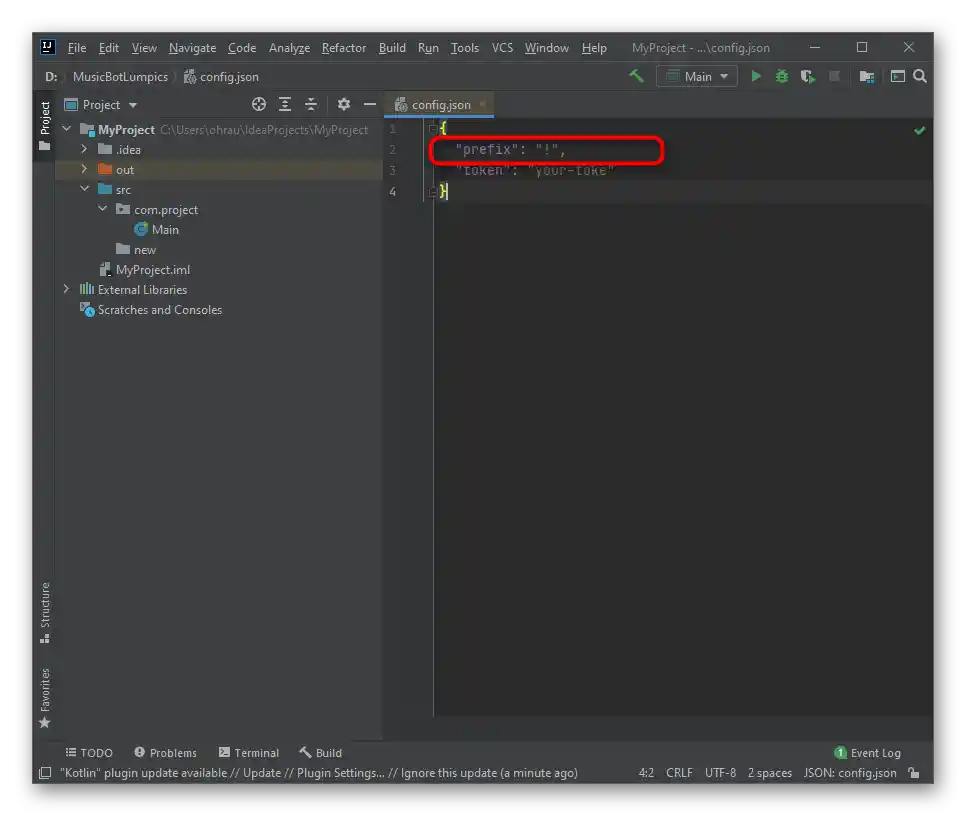Open the Terminal tool window
Screen dimensions: 966x816
click(x=249, y=753)
